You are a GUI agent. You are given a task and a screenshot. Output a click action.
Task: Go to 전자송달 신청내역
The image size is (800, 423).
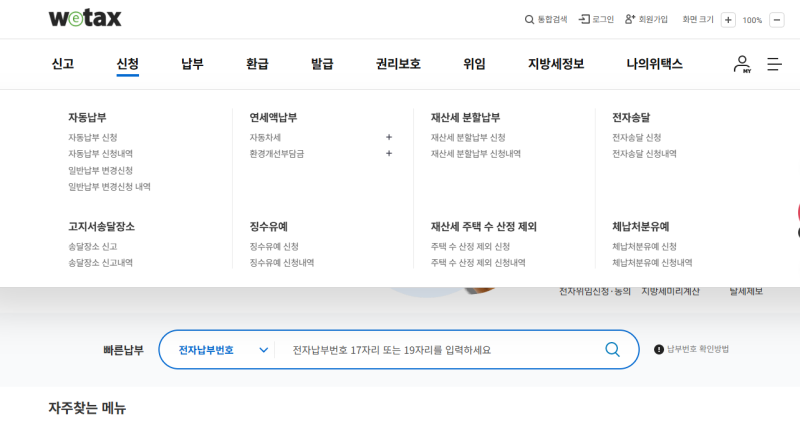pyautogui.click(x=644, y=154)
